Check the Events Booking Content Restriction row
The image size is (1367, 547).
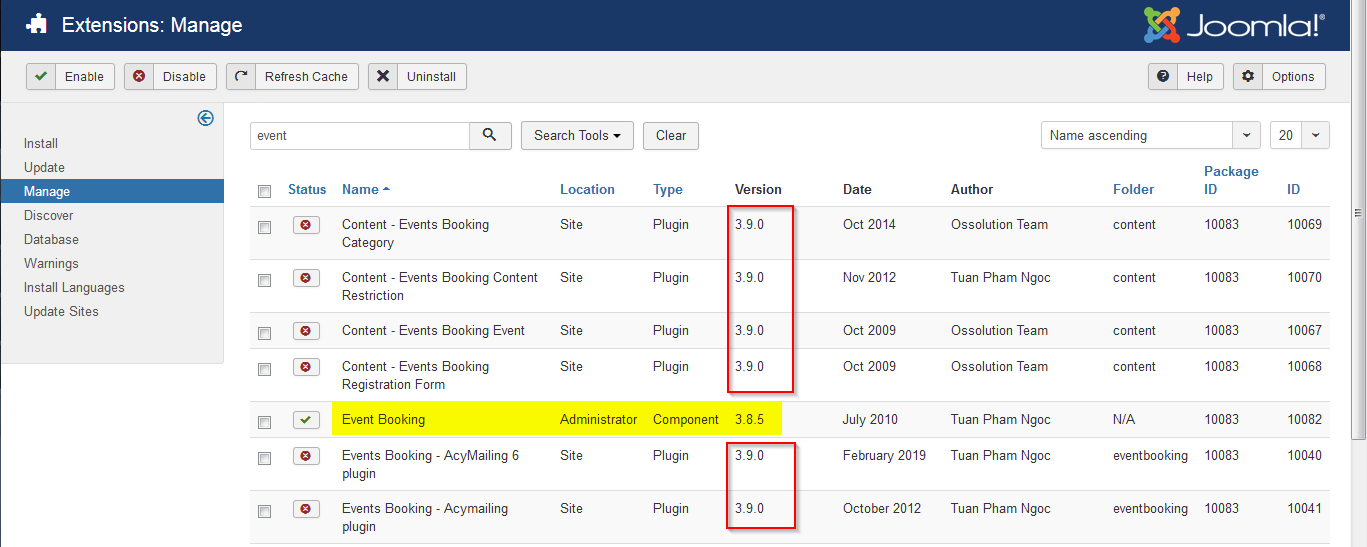(x=264, y=280)
